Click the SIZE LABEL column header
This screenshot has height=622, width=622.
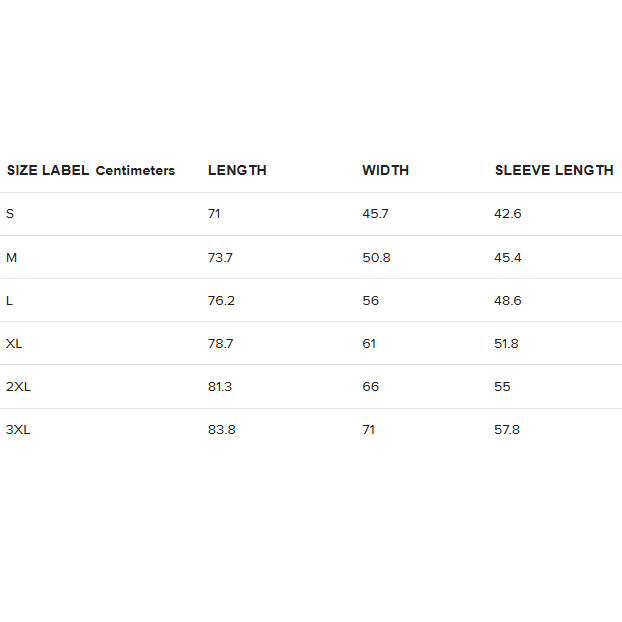point(48,170)
